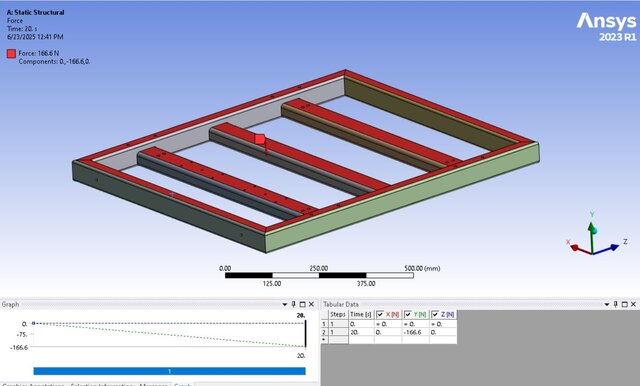This screenshot has height=386, width=640.
Task: Set isometric view via cyan triad ball
Action: tap(595, 231)
